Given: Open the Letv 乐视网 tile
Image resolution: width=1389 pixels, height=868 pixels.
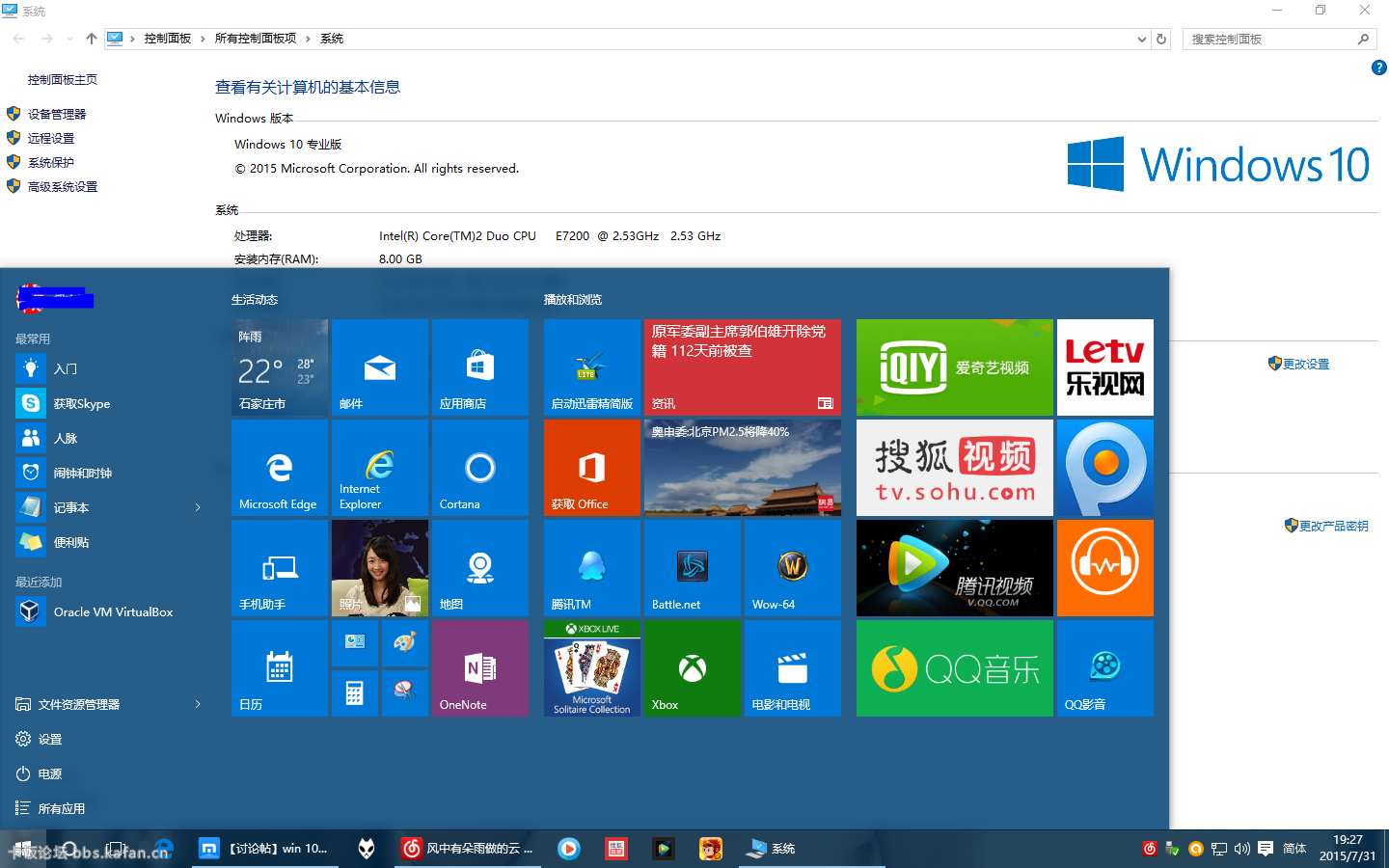Looking at the screenshot, I should click(1105, 367).
